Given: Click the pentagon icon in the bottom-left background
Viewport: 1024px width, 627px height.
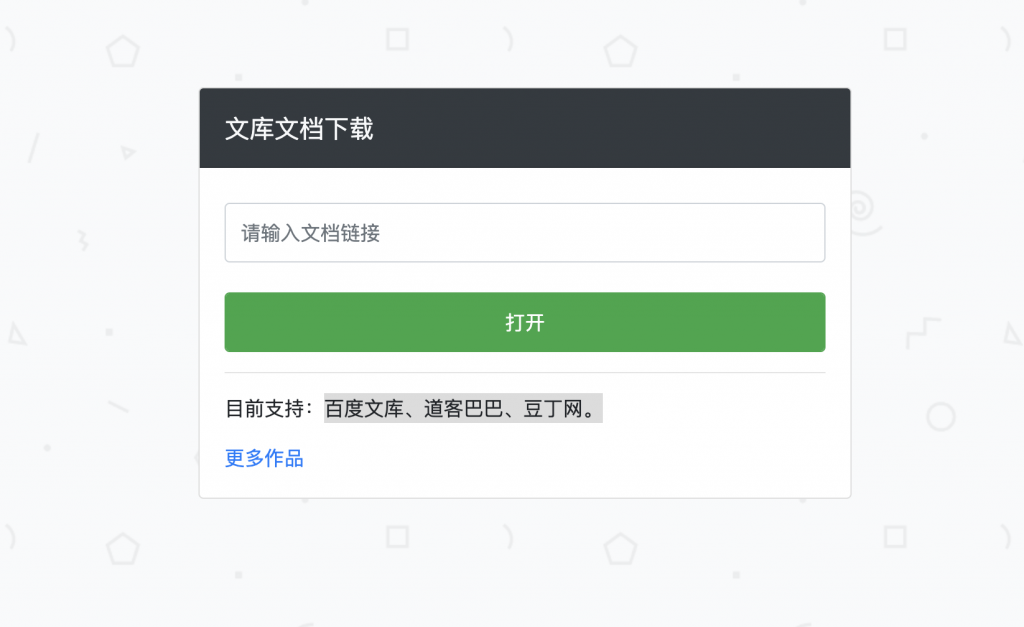Looking at the screenshot, I should coord(122,548).
